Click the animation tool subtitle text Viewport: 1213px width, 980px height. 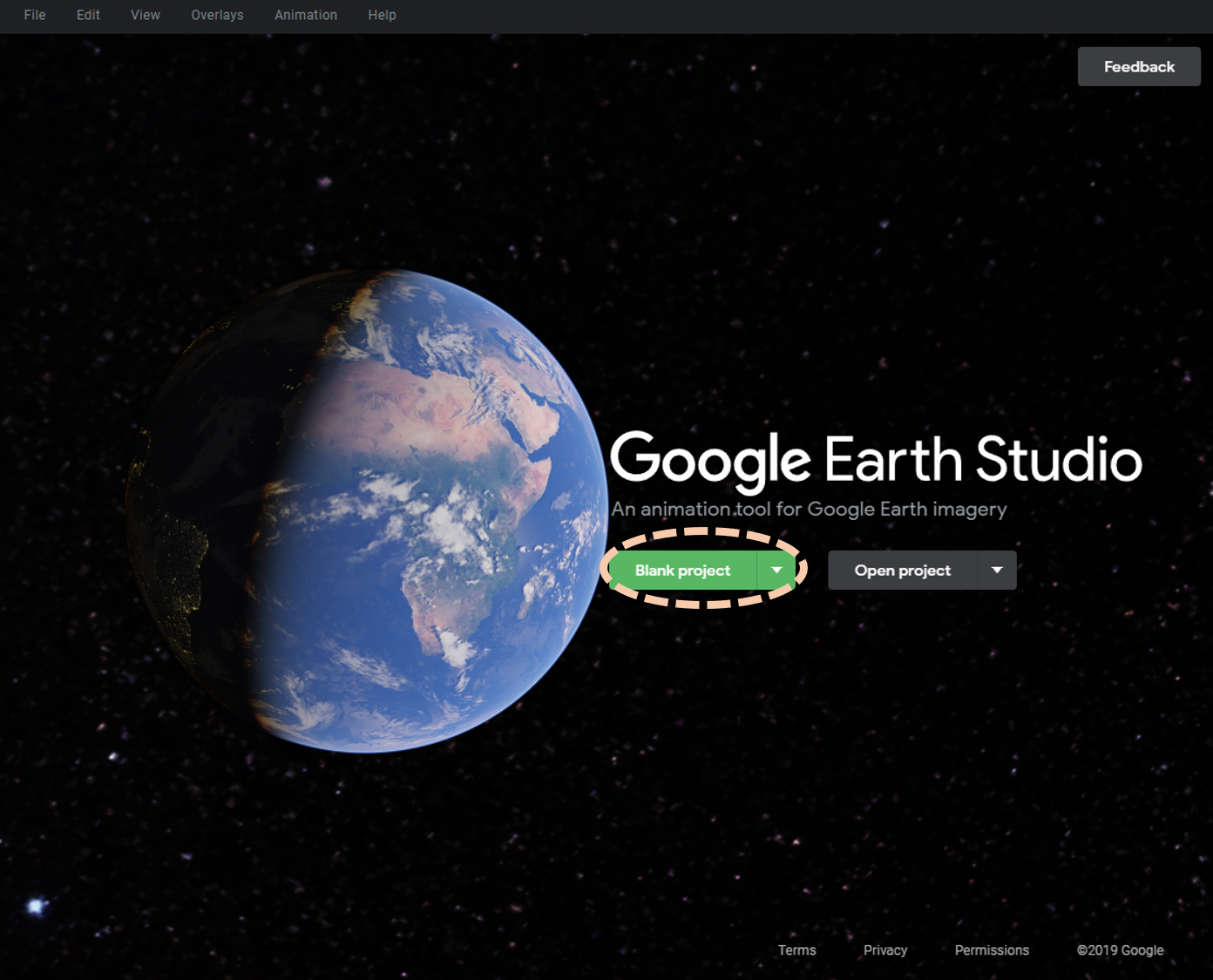tap(809, 509)
